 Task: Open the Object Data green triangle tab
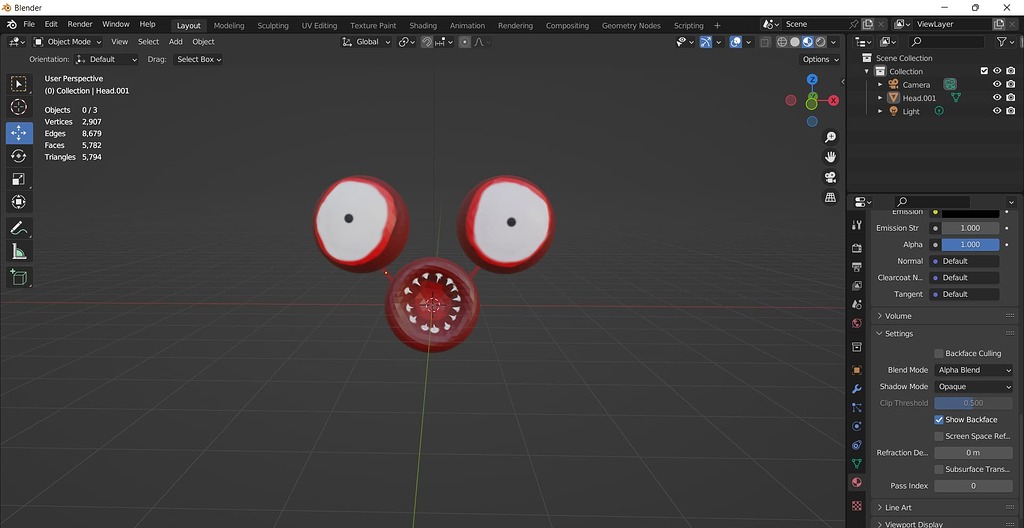pos(857,463)
